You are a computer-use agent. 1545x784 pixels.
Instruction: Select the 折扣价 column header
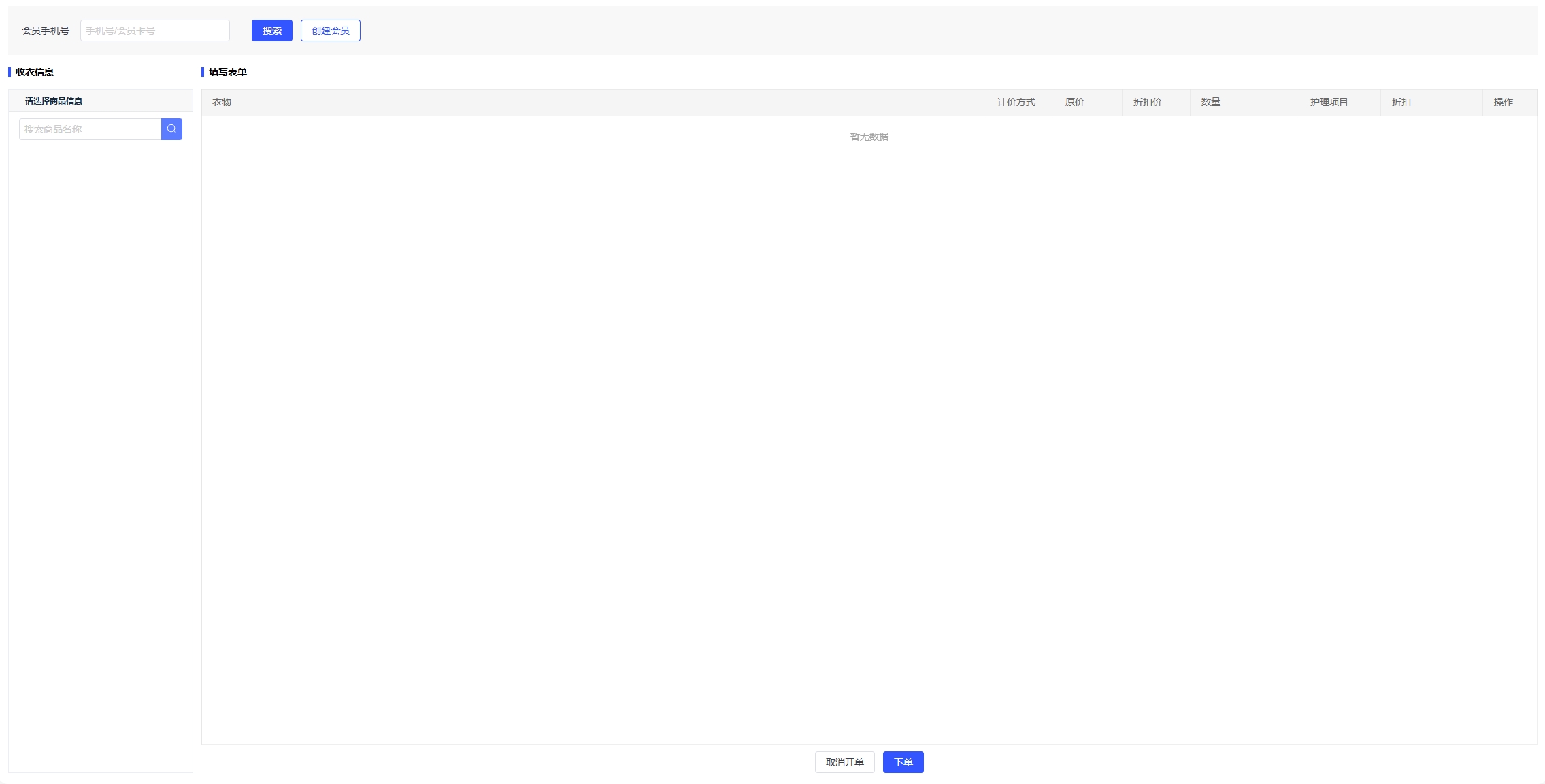(1147, 102)
